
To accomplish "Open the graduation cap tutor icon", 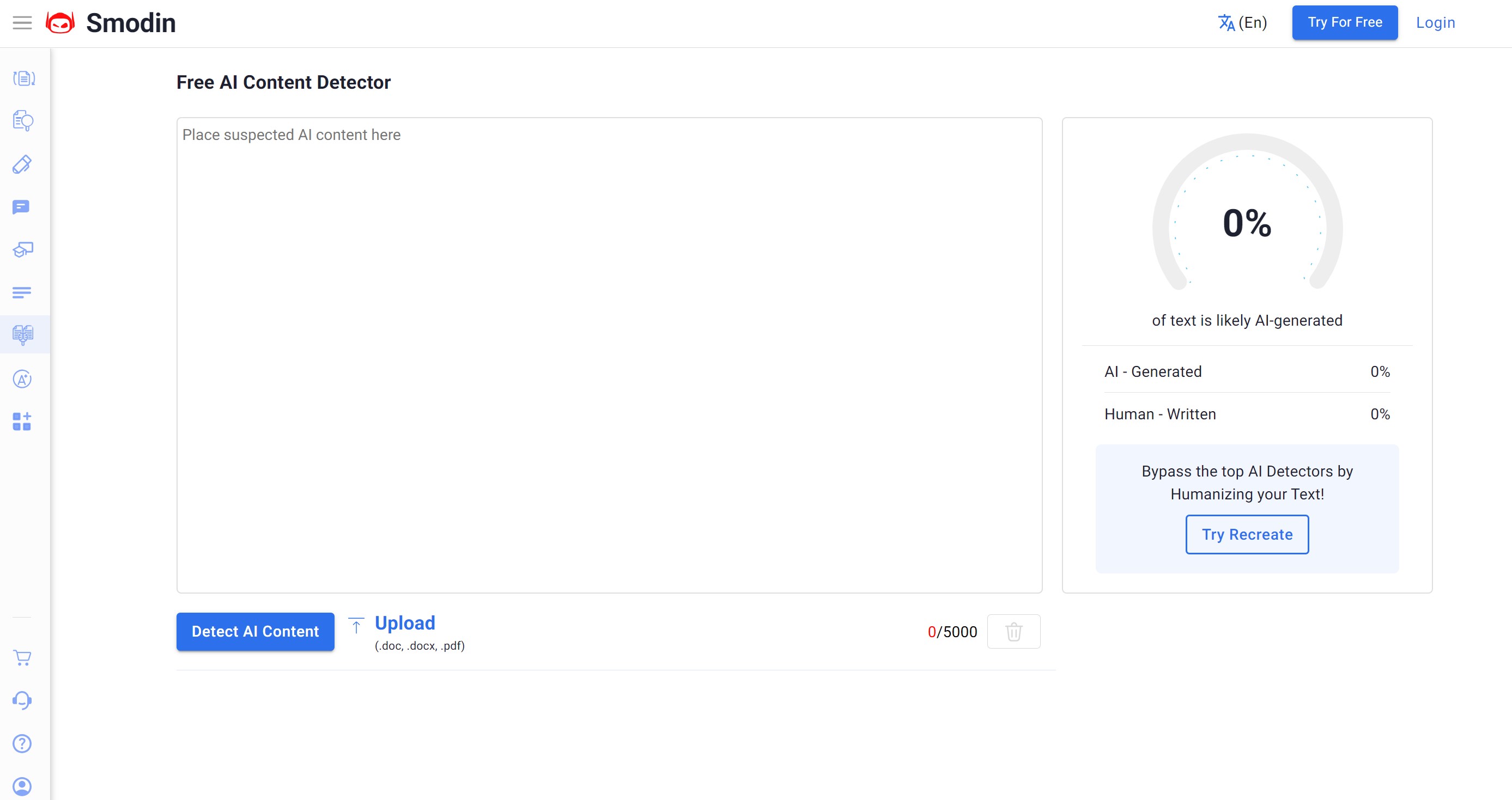I will [23, 250].
